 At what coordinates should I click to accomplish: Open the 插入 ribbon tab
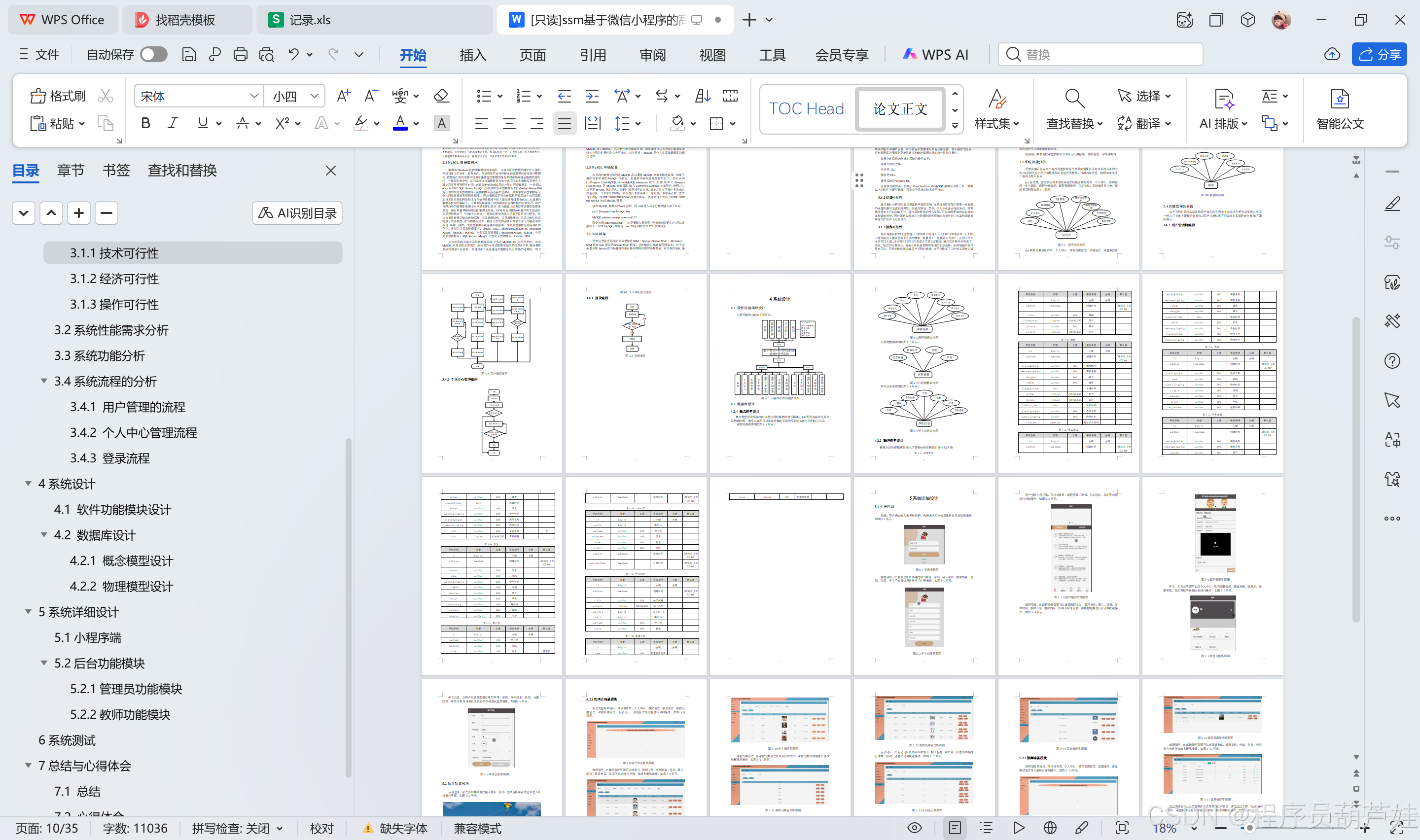(x=473, y=54)
